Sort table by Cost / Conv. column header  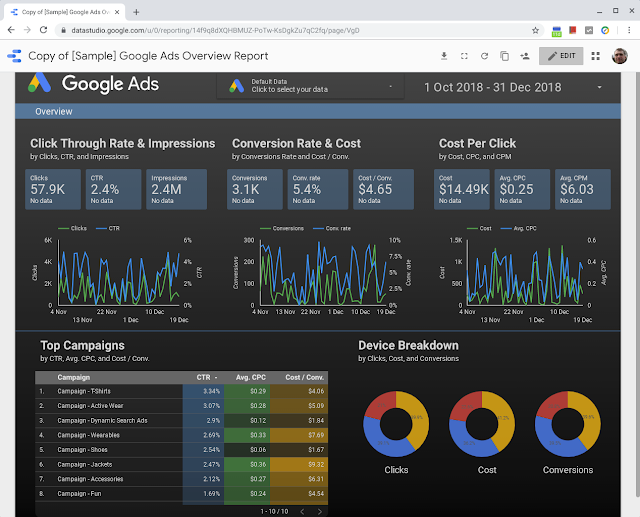tap(304, 377)
